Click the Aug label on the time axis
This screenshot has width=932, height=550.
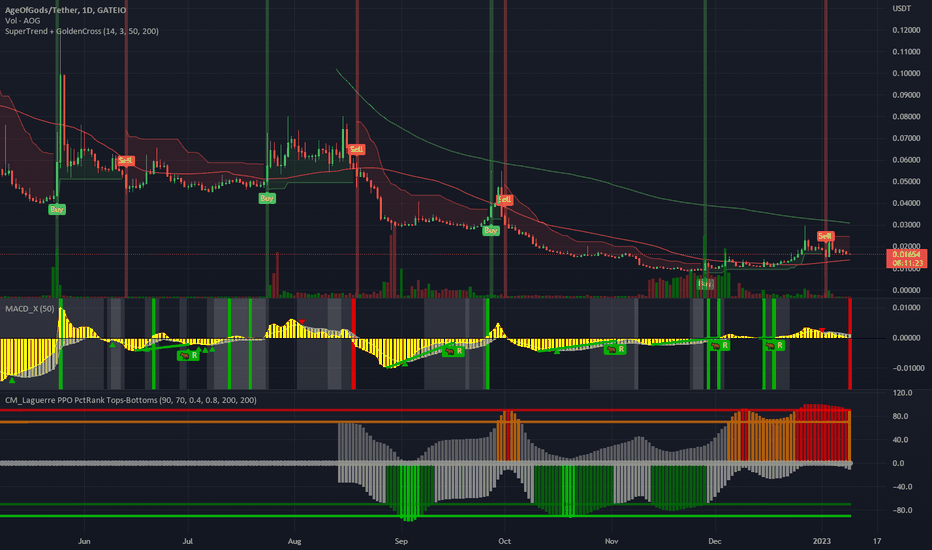click(294, 541)
